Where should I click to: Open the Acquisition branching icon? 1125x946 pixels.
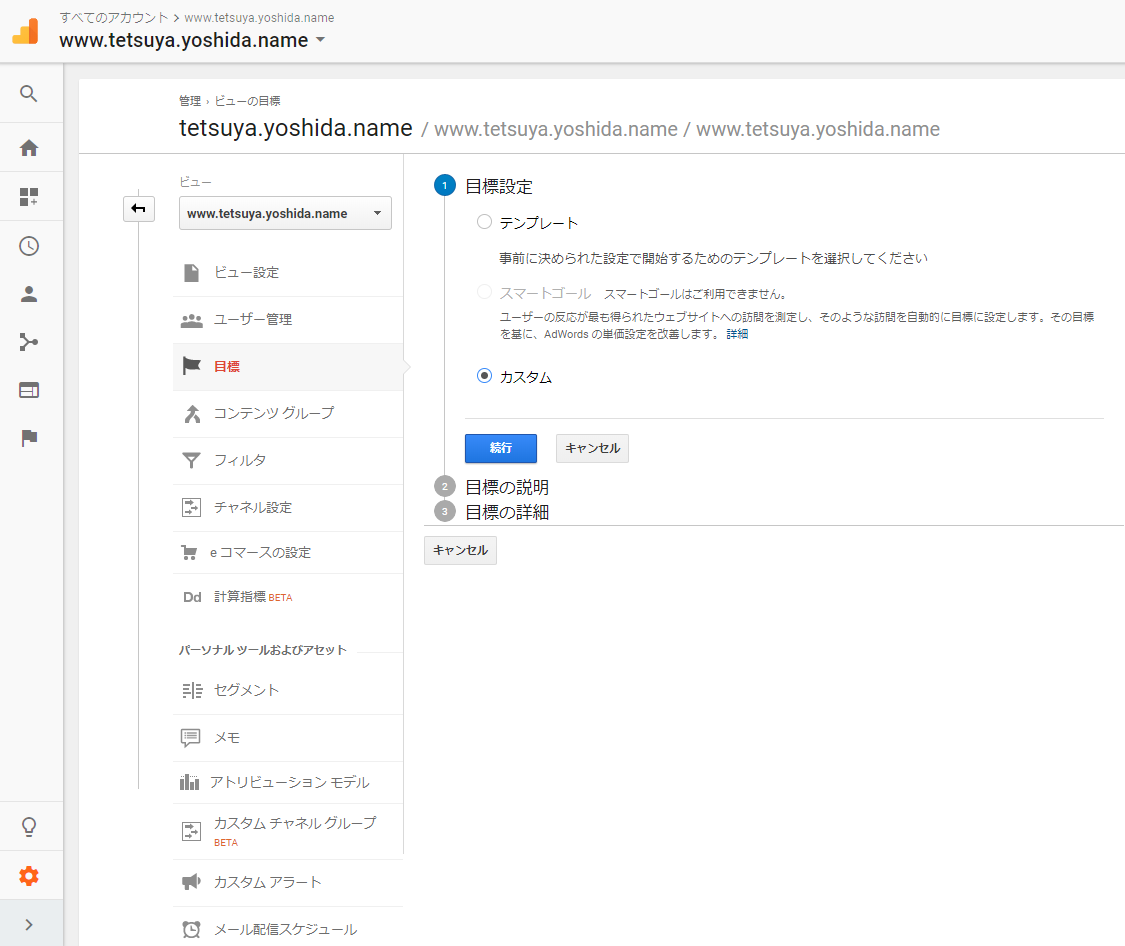pyautogui.click(x=29, y=342)
